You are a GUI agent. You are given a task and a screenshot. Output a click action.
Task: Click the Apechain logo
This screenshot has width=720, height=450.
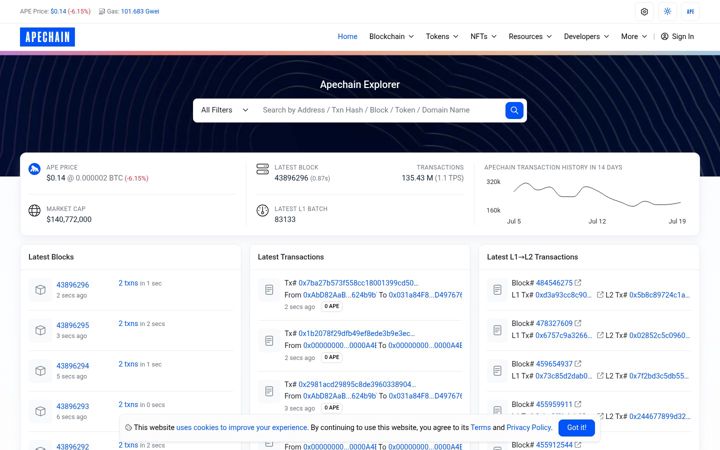(47, 37)
